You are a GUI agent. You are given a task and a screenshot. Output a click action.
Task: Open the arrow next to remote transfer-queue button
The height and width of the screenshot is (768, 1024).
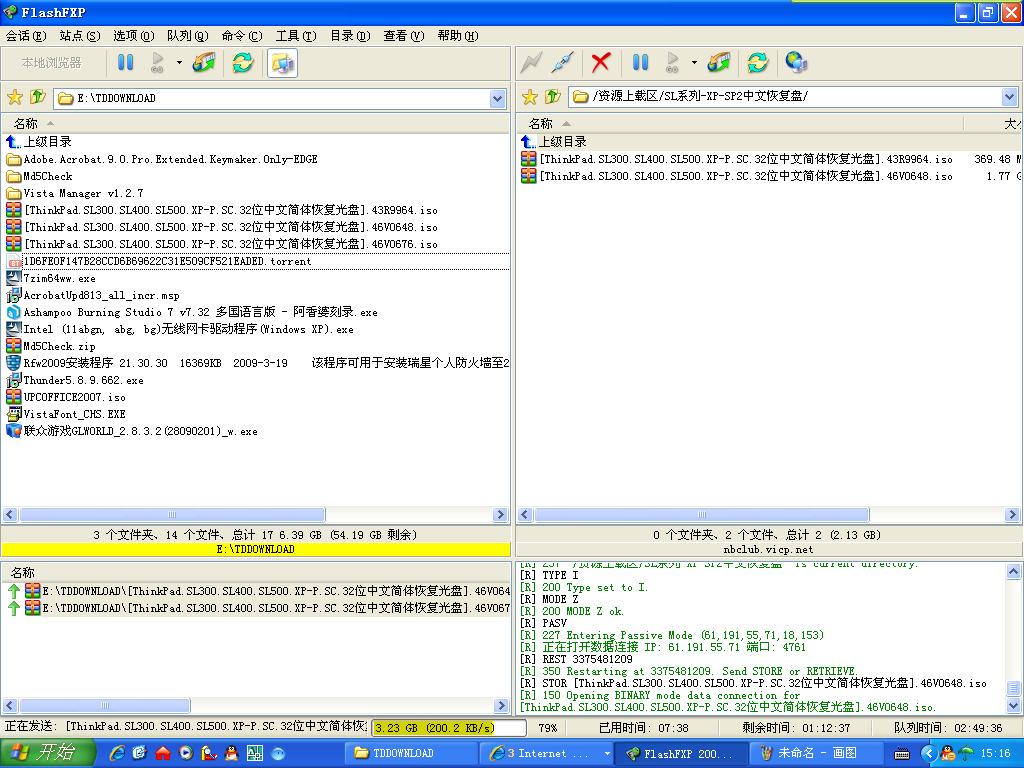694,63
